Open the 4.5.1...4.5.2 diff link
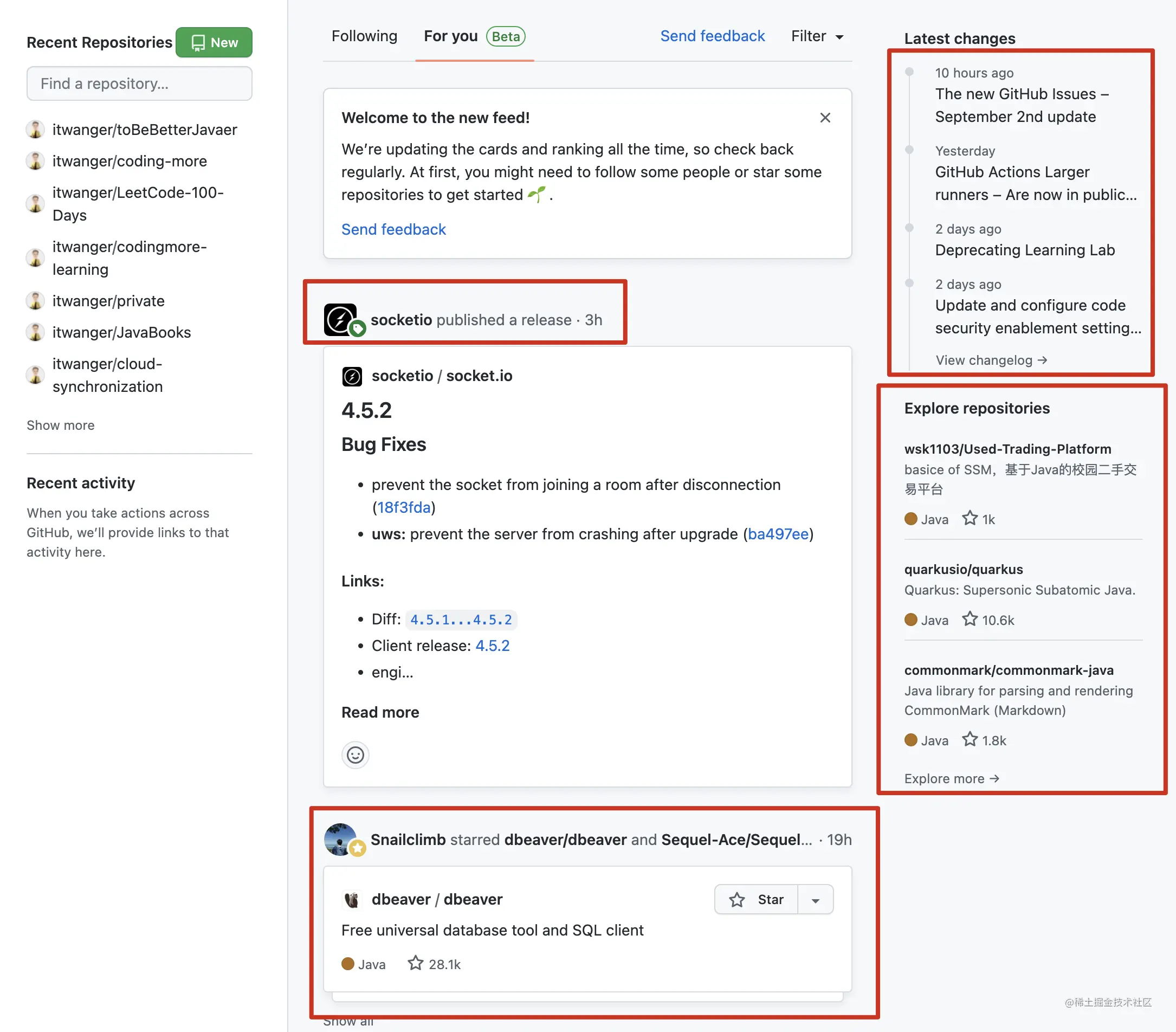This screenshot has width=1176, height=1032. (x=461, y=620)
